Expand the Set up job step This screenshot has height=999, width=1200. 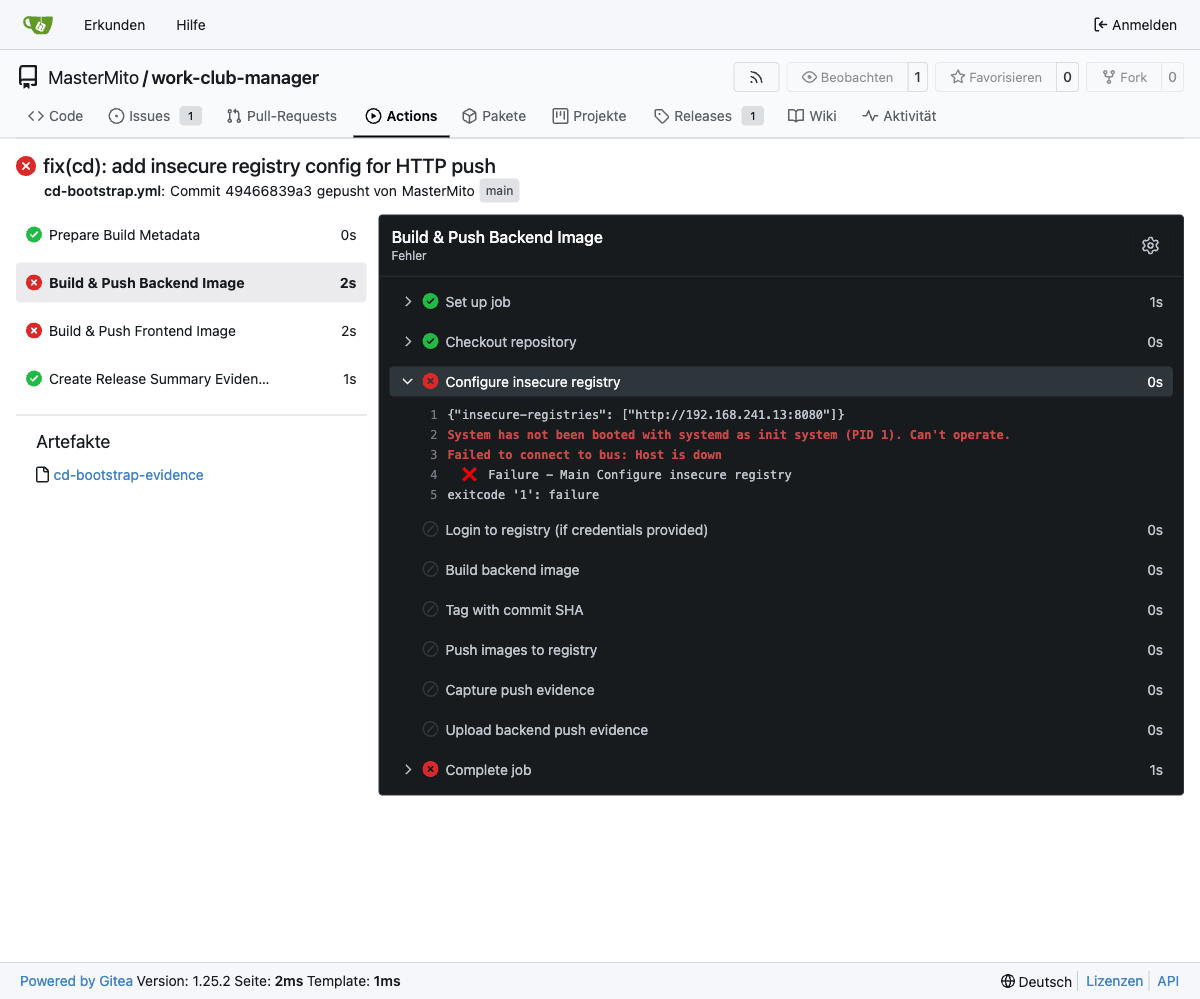pos(408,302)
